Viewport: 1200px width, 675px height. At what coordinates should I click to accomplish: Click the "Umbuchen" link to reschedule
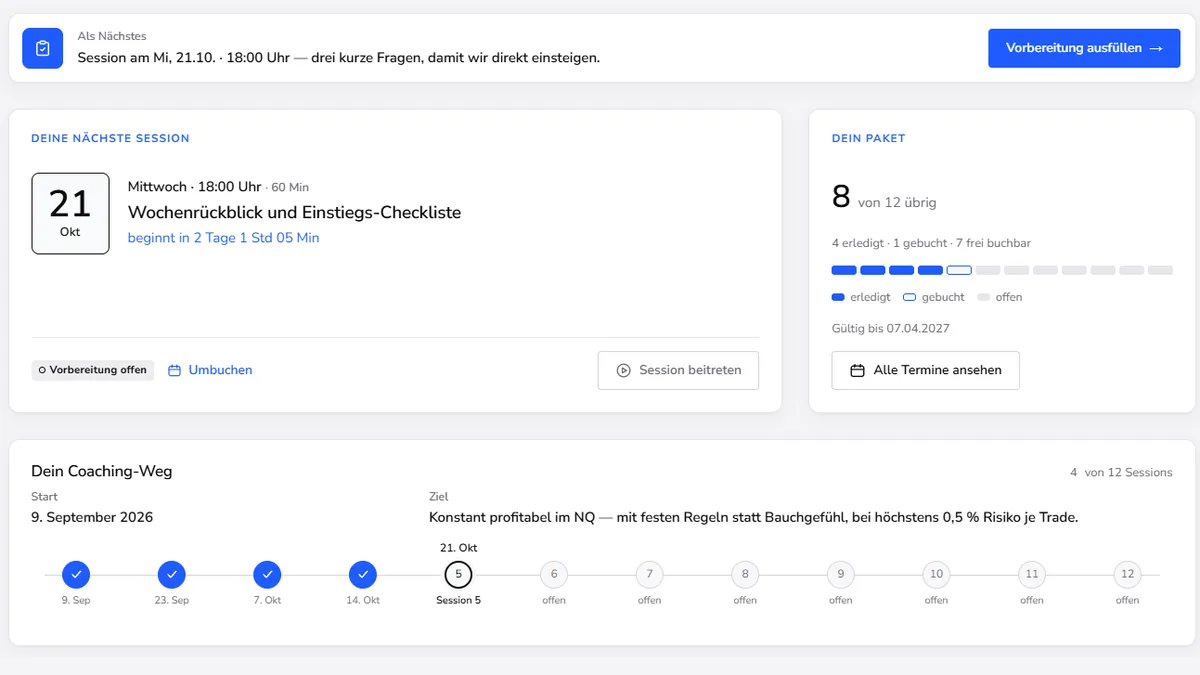coord(210,370)
